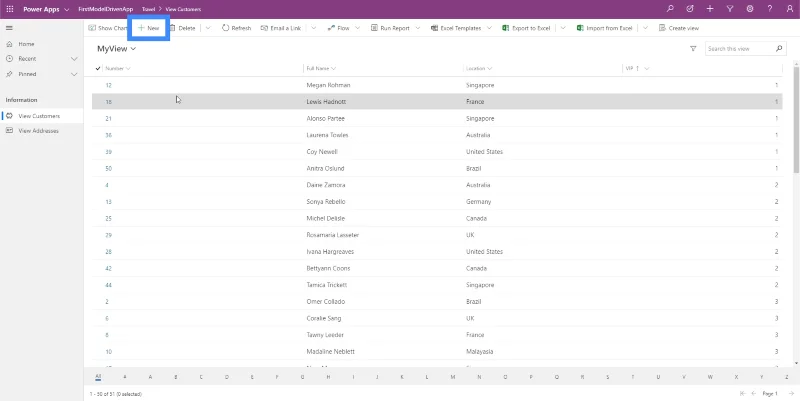This screenshot has width=800, height=401.
Task: Refresh the customer list
Action: [x=236, y=28]
